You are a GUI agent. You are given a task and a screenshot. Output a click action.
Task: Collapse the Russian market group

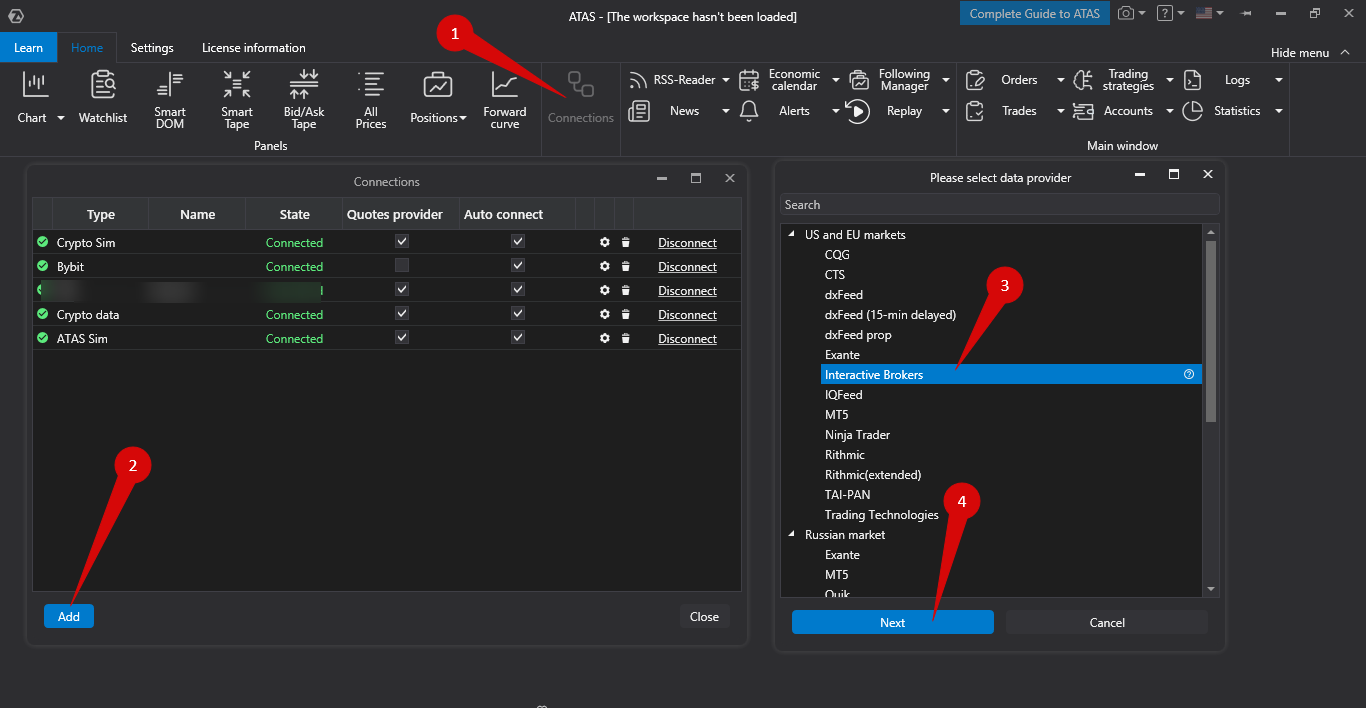tap(791, 534)
